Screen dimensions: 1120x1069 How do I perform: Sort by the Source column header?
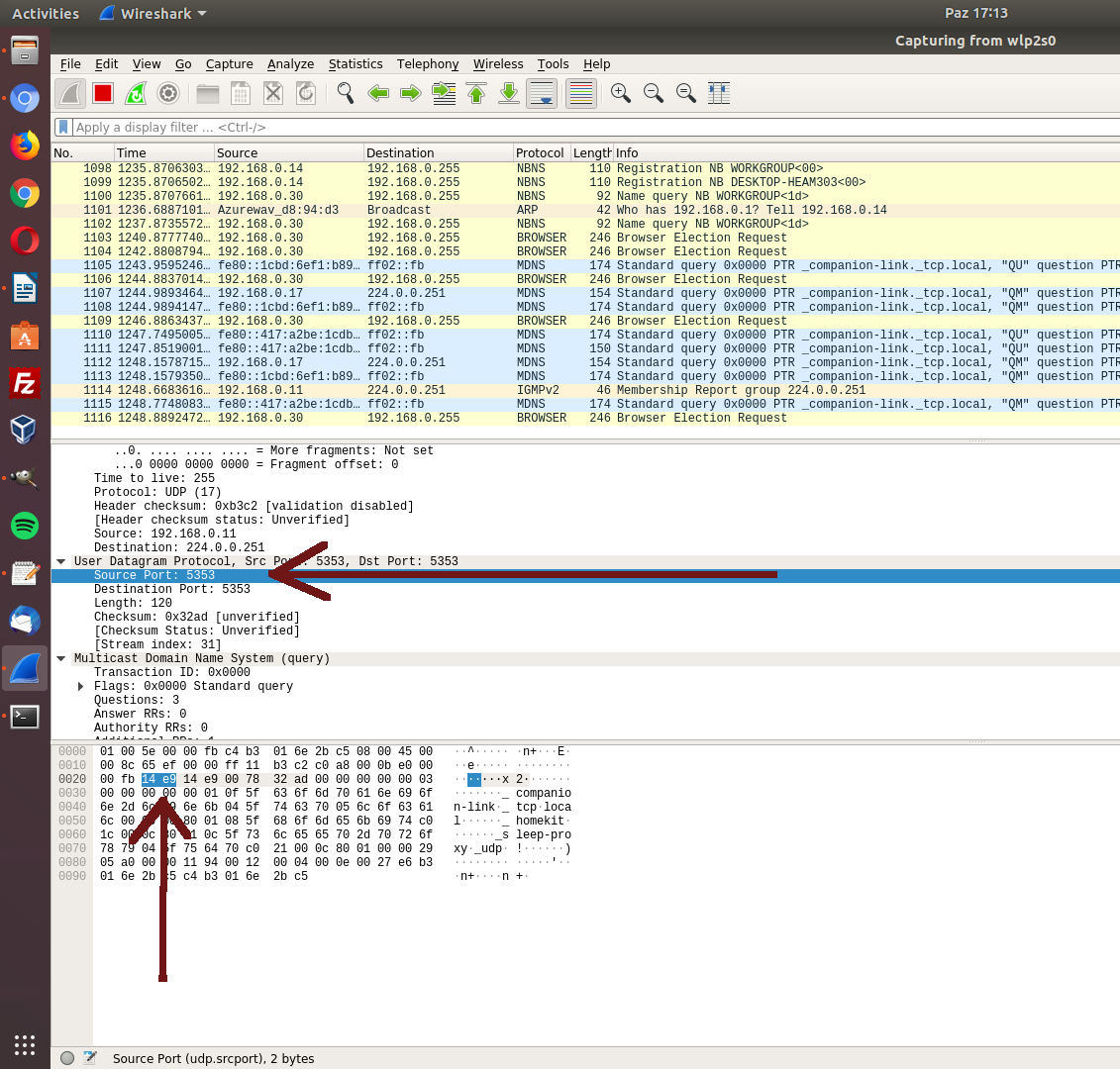click(x=288, y=152)
